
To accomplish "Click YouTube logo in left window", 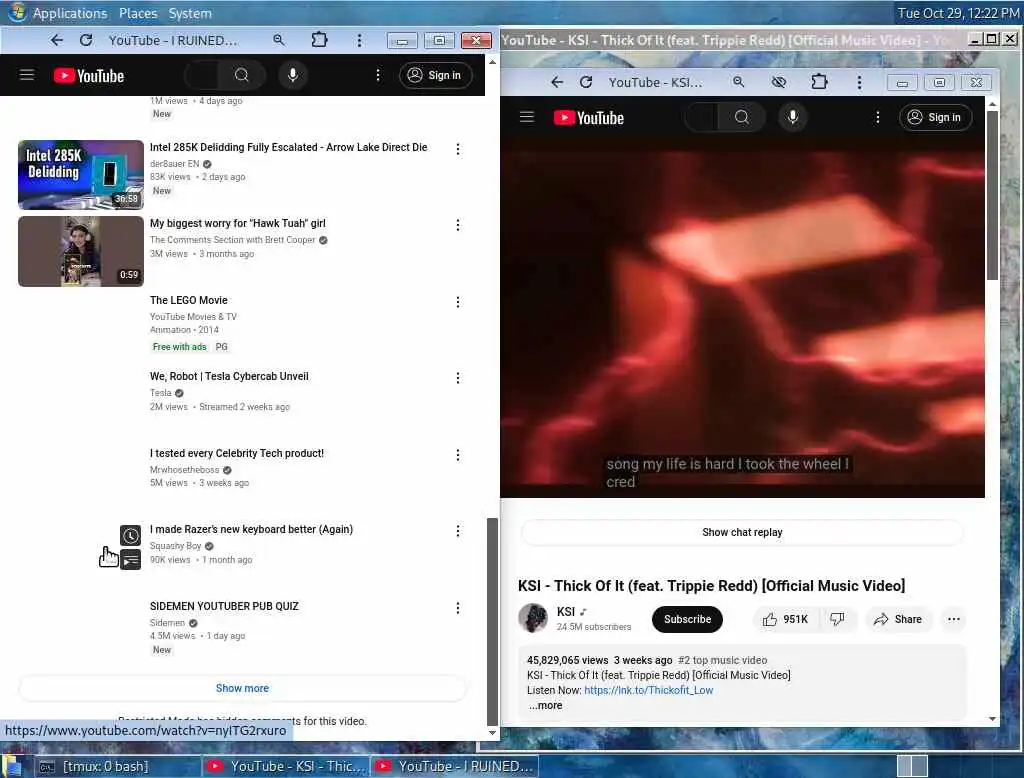I will pos(89,76).
